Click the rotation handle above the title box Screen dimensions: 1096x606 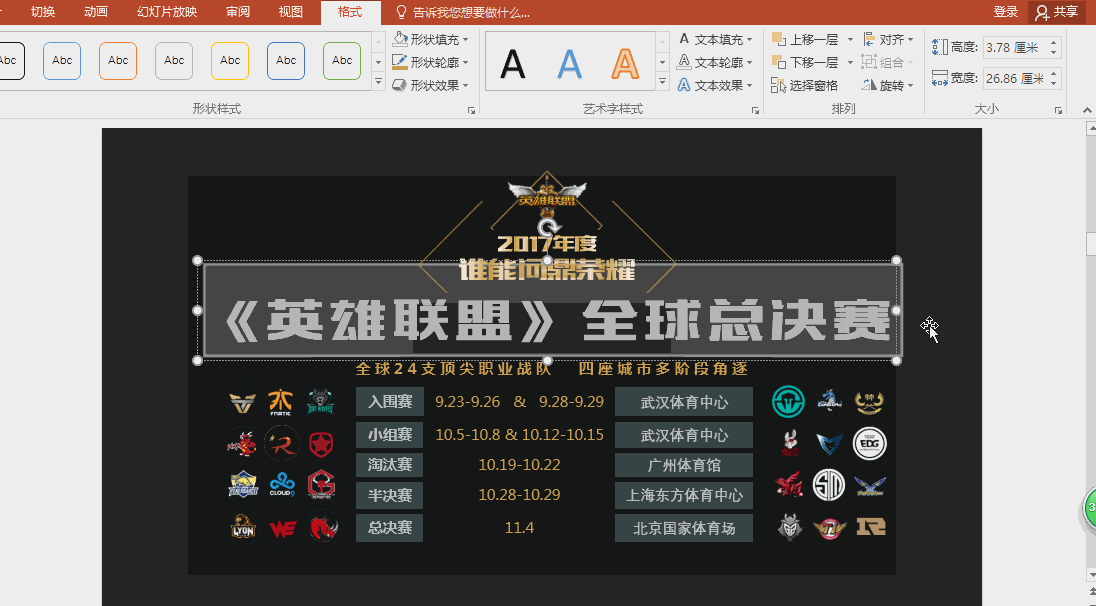(x=548, y=226)
